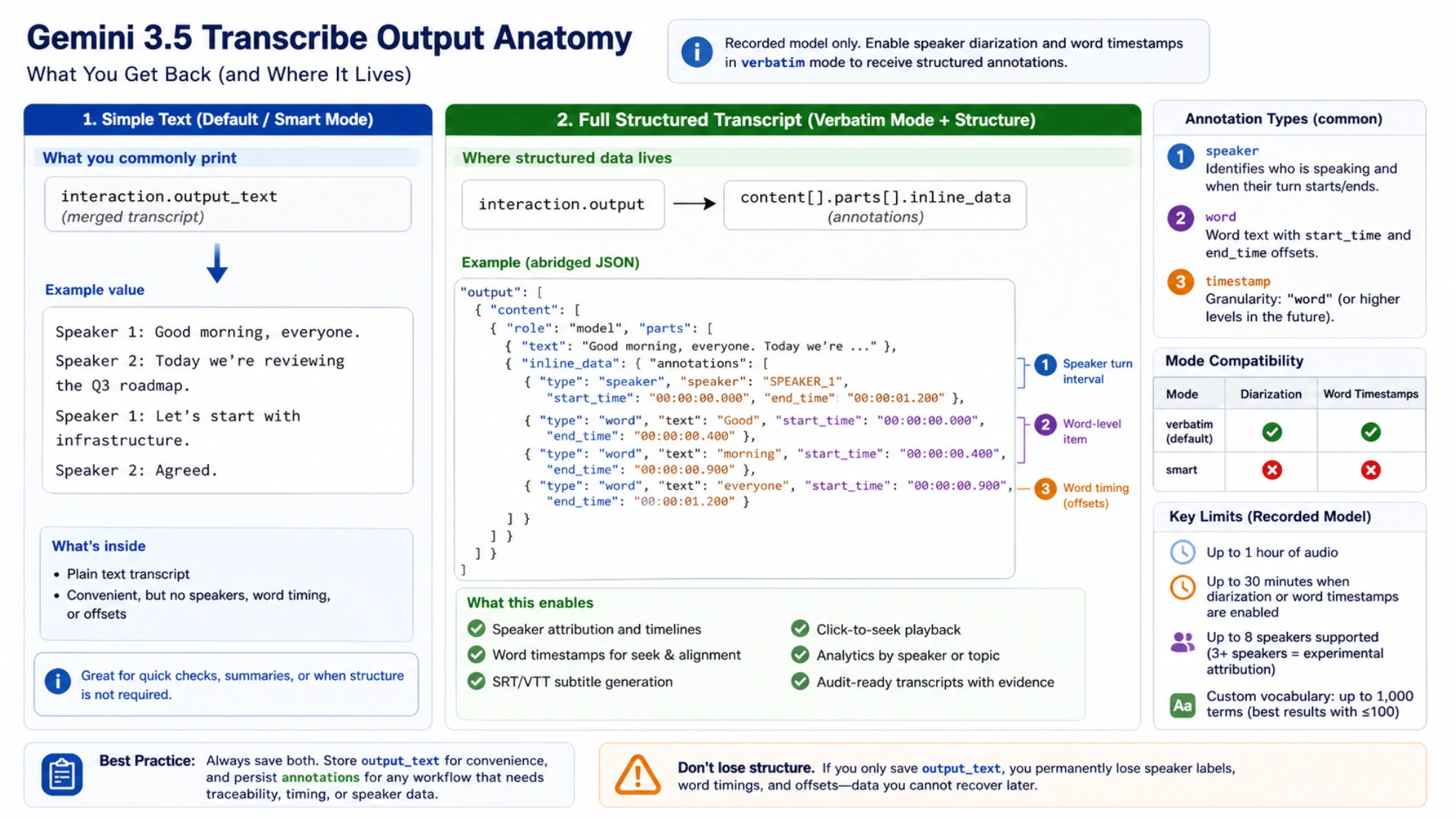Click the "Example (abridged JSON)" heading
Image resolution: width=1456 pixels, height=819 pixels.
(x=550, y=262)
